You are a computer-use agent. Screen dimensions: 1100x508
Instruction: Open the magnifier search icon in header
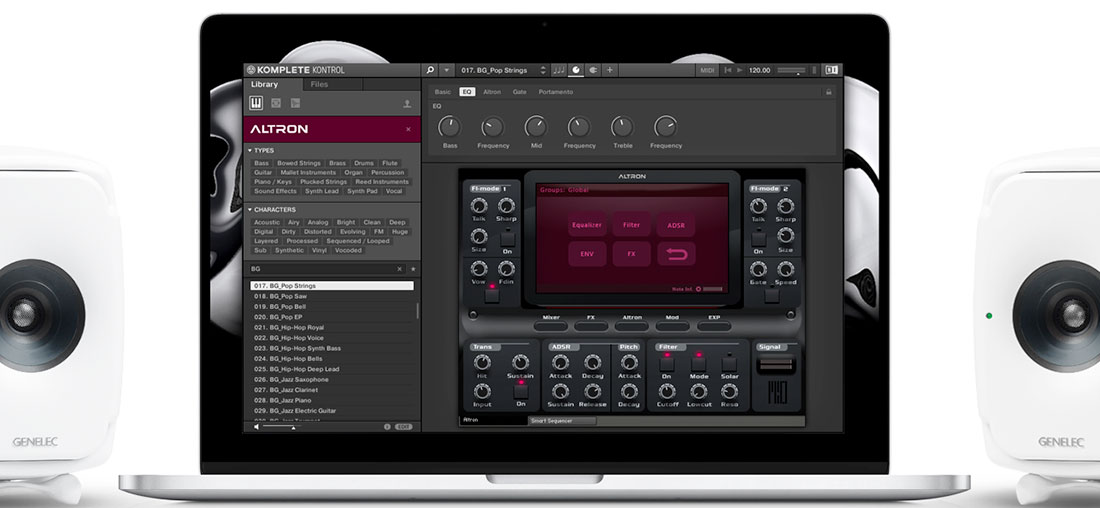[x=431, y=70]
